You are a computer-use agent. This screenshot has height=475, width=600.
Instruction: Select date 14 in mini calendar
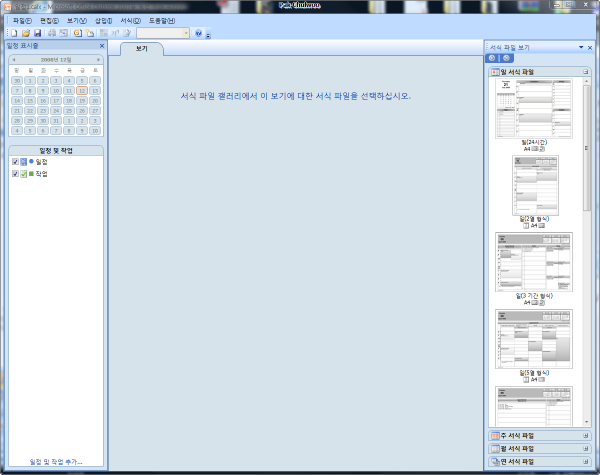tap(17, 101)
